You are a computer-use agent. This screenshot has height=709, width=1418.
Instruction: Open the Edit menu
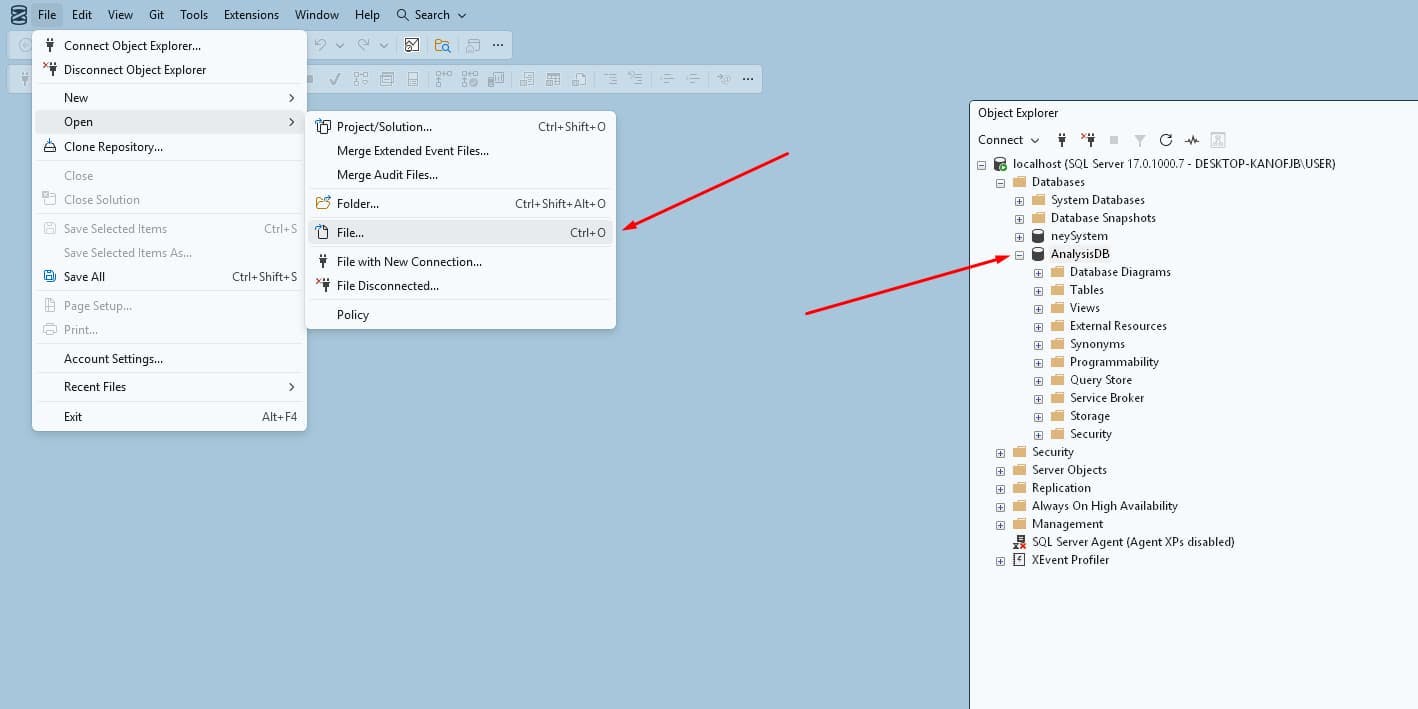pyautogui.click(x=82, y=15)
